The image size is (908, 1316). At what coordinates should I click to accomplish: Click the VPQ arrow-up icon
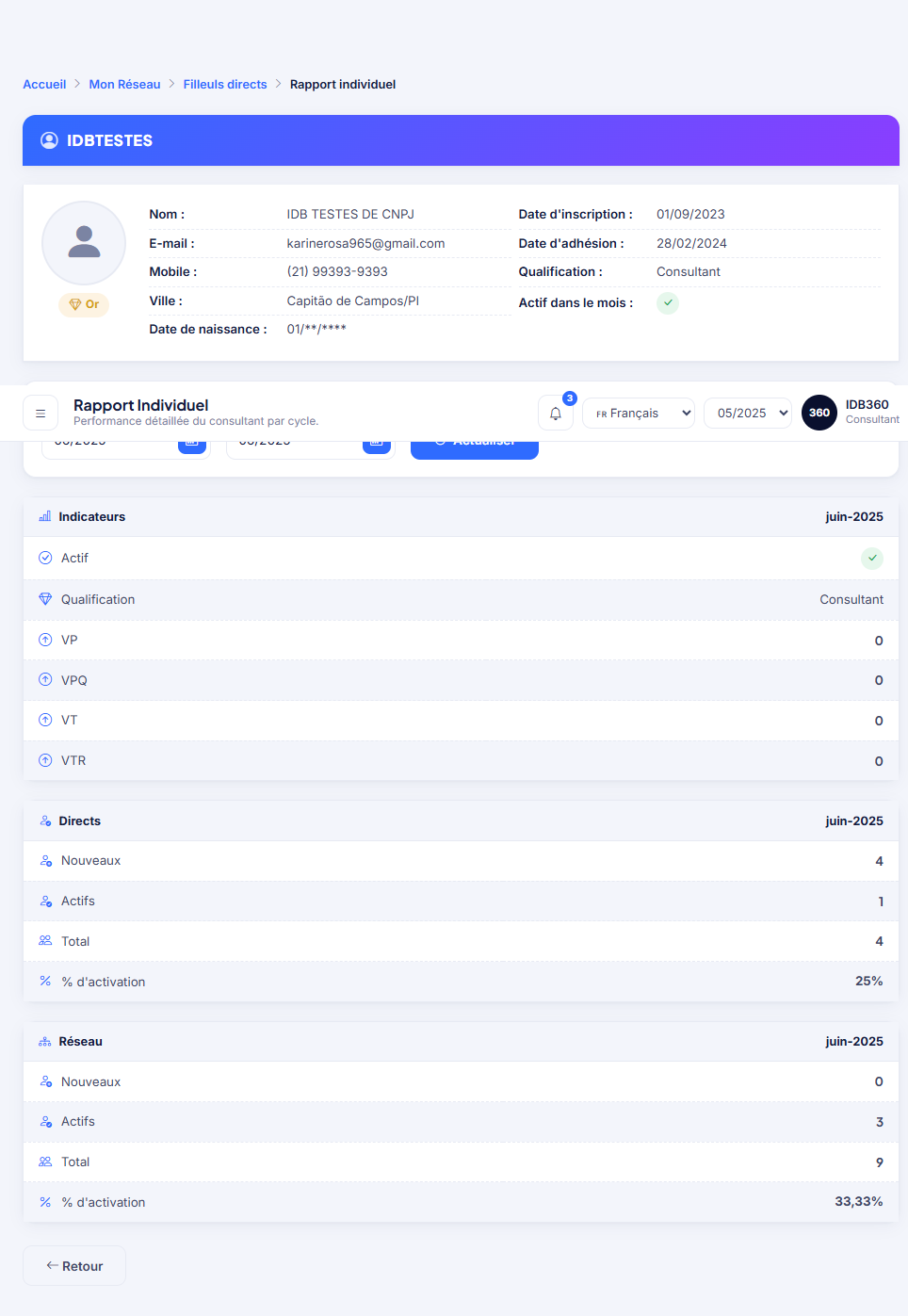(x=45, y=679)
